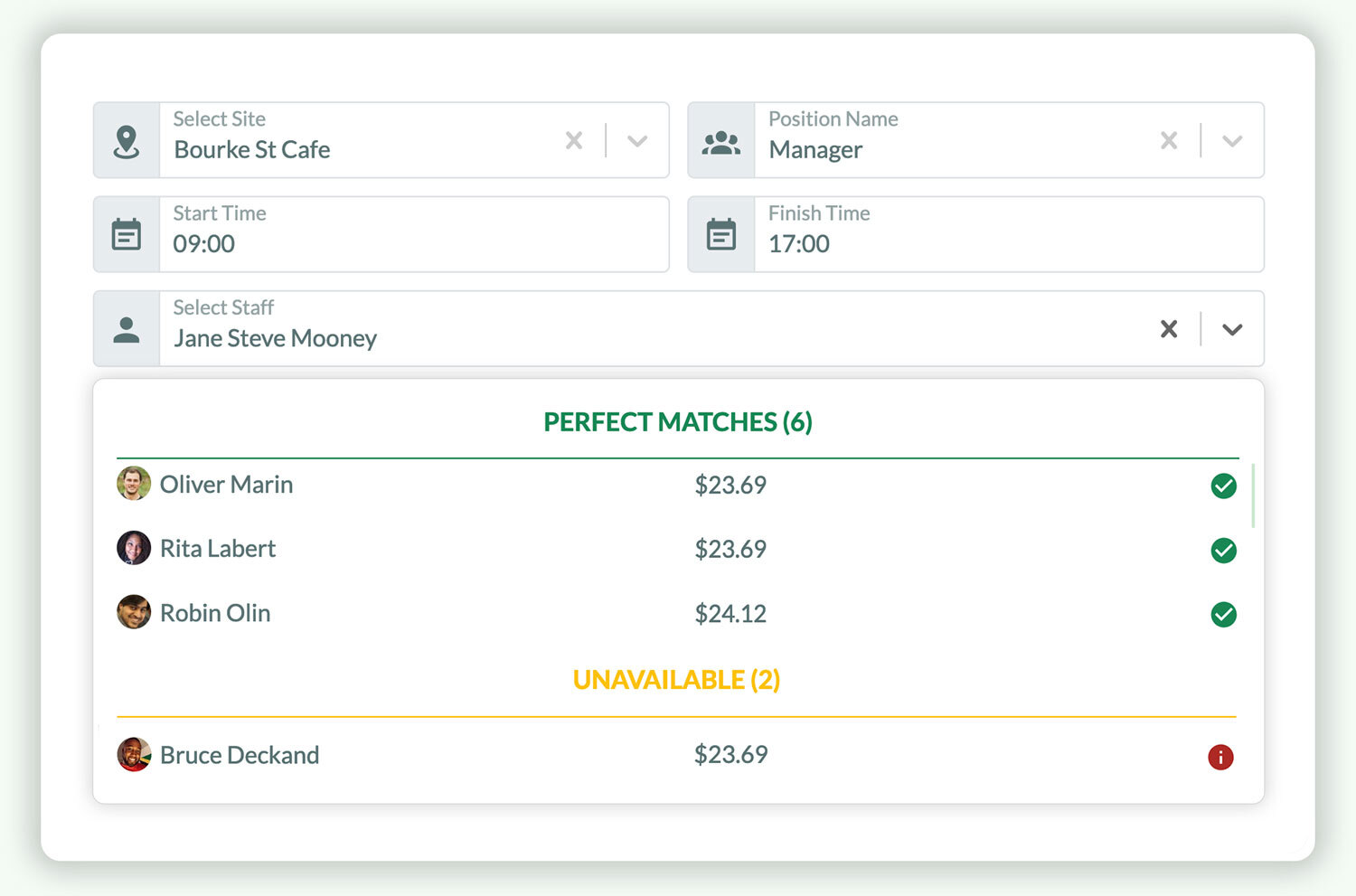Collapse the Select Staff dropdown chevron
1356x896 pixels.
tap(1232, 330)
